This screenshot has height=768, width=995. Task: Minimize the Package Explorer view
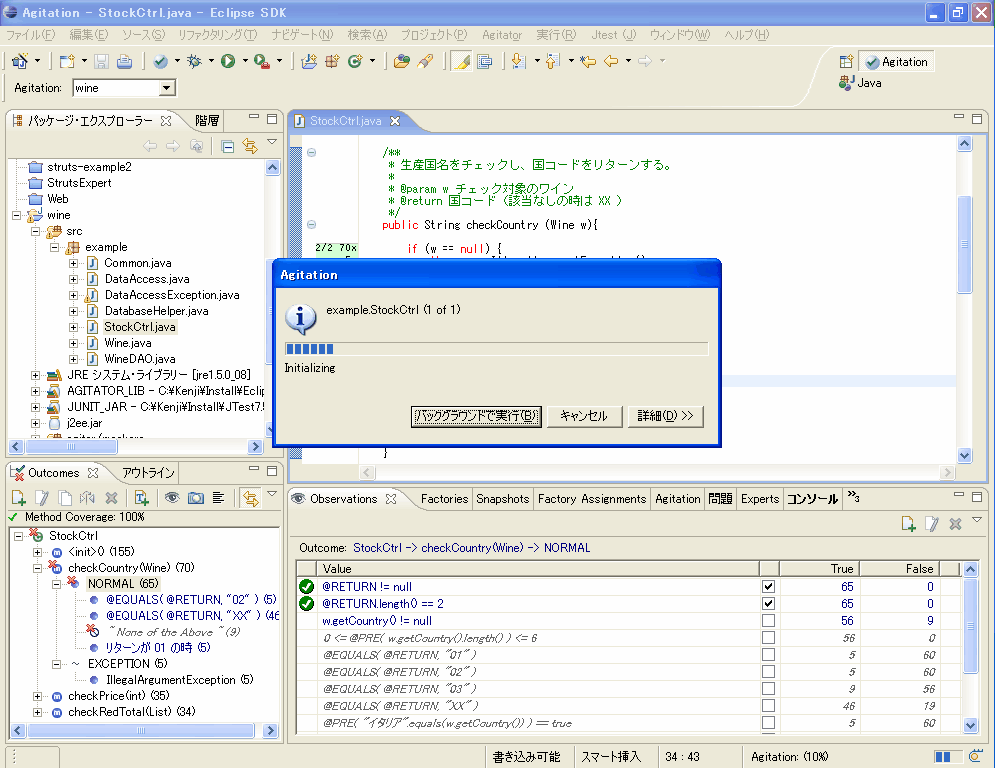point(254,117)
